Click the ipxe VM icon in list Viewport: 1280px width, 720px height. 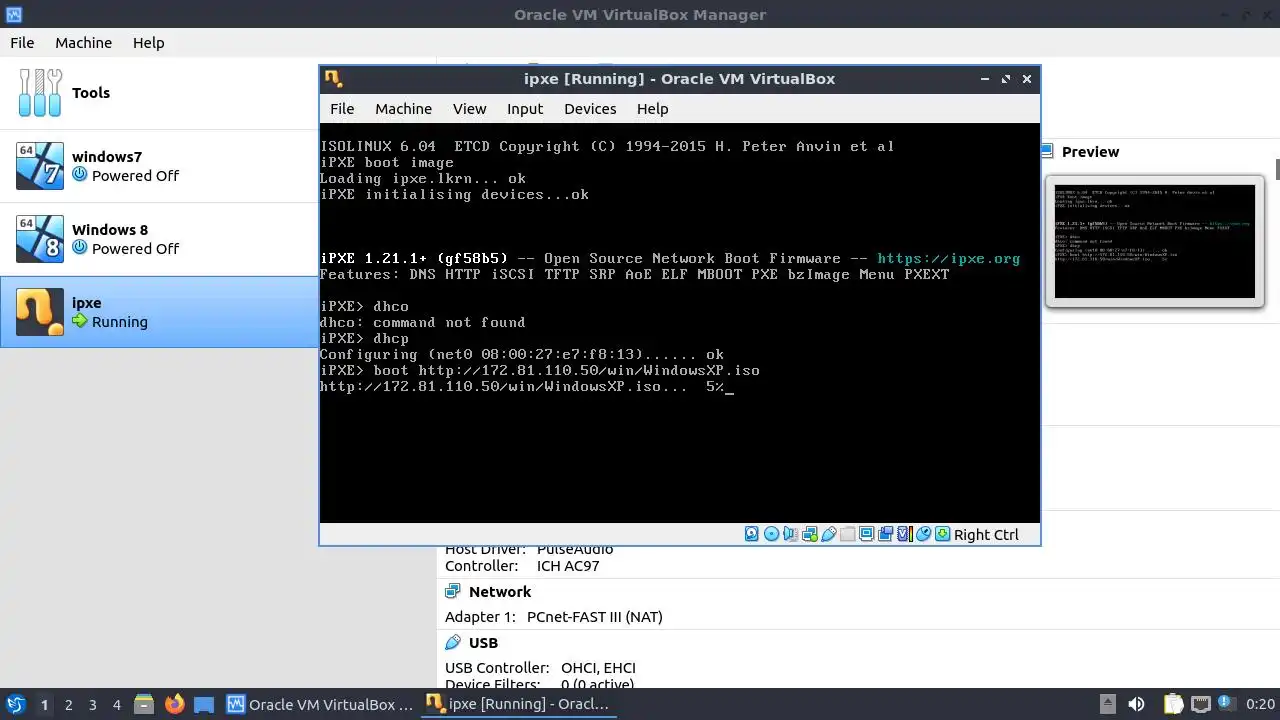pos(40,311)
